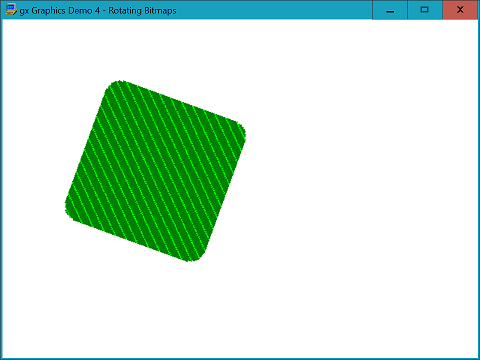Click the lower-left sloped edge of the green bitmap
Image resolution: width=480 pixels, height=360 pixels.
(x=130, y=239)
